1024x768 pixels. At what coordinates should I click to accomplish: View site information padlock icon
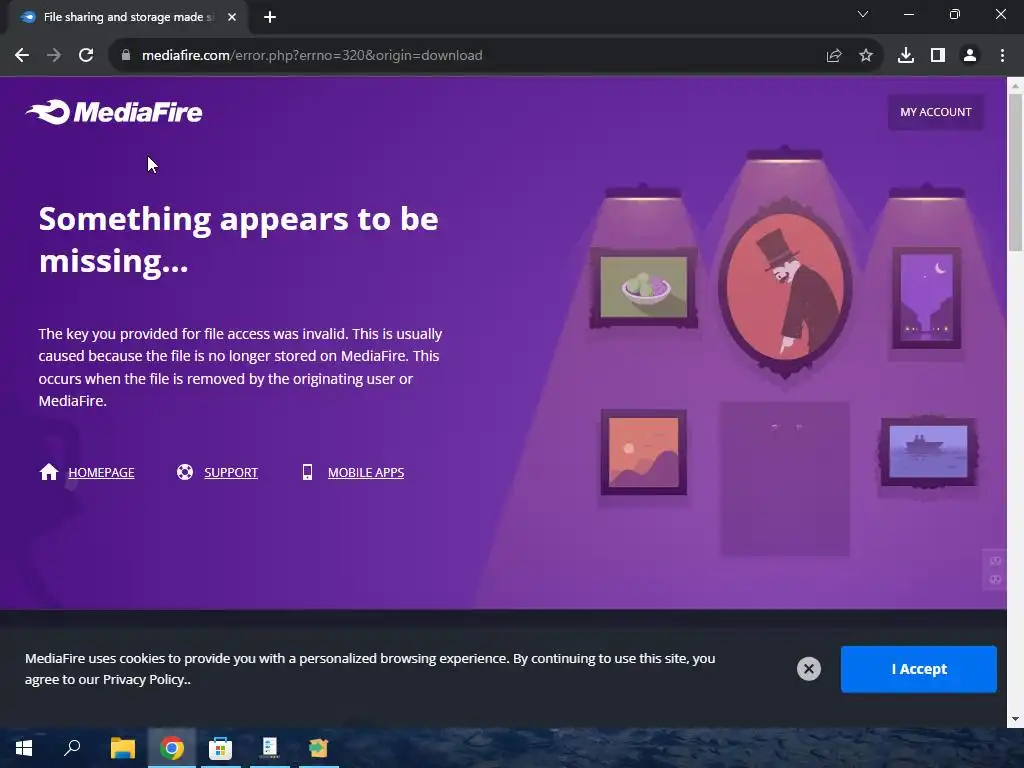(126, 56)
